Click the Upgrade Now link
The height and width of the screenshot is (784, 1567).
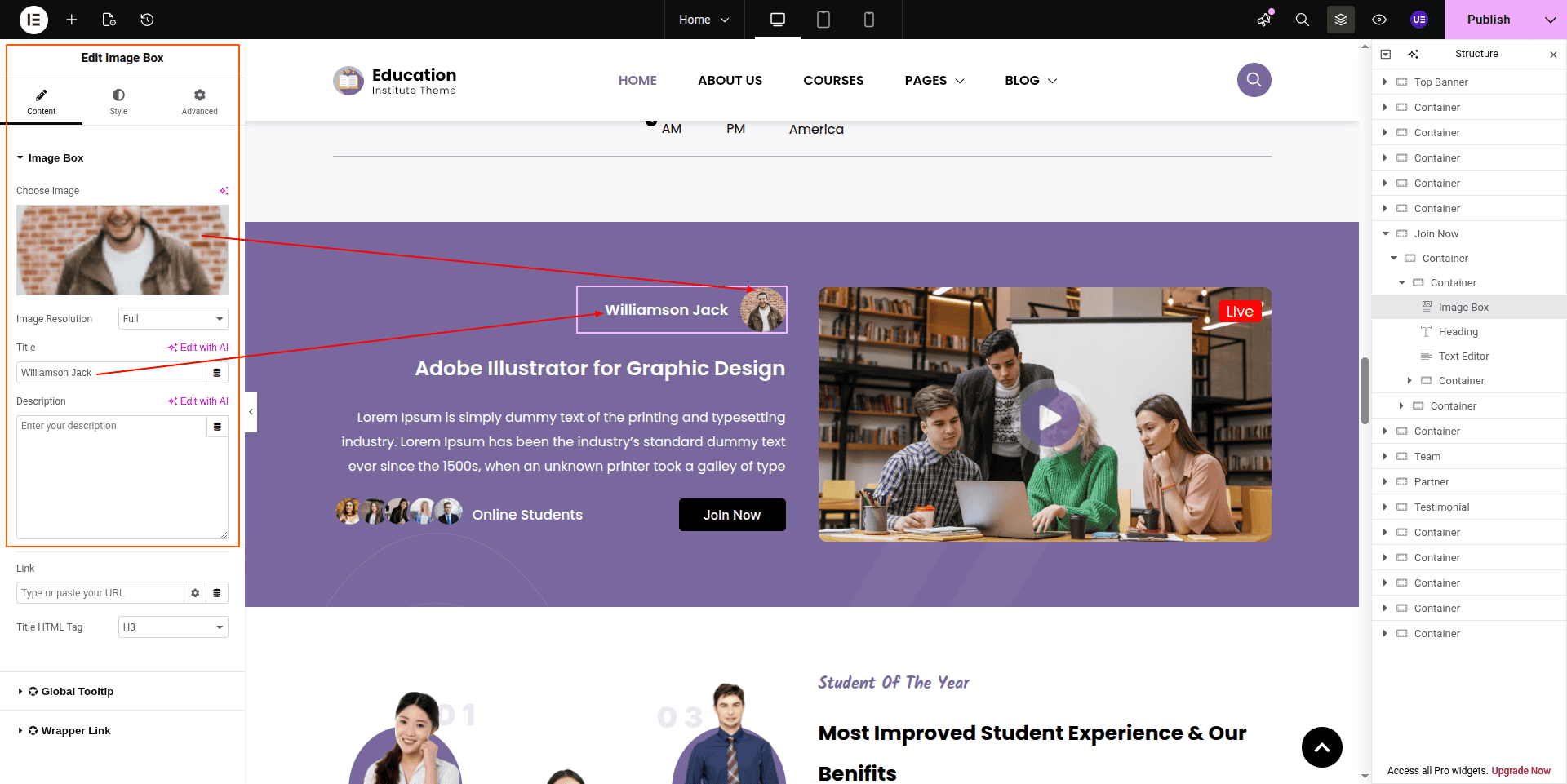[x=1520, y=771]
